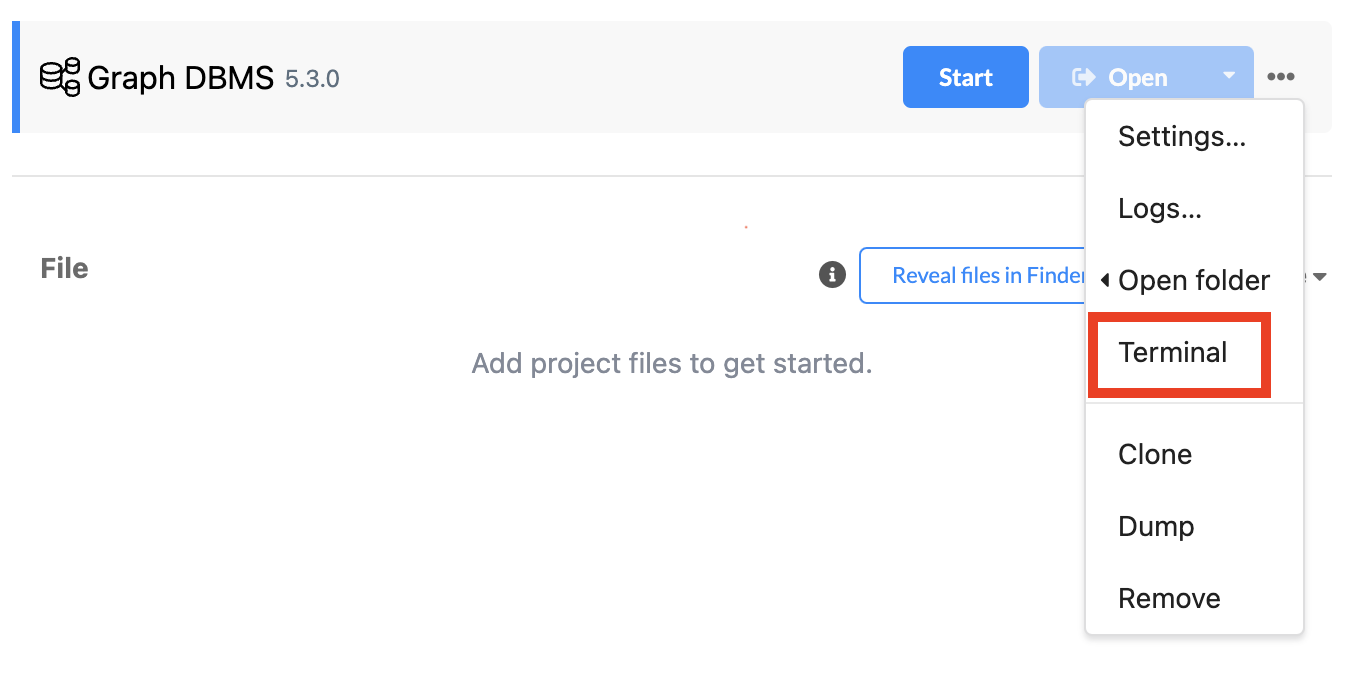Screen dimensions: 1354x688
Task: Select Dump from the menu
Action: pyautogui.click(x=1156, y=526)
